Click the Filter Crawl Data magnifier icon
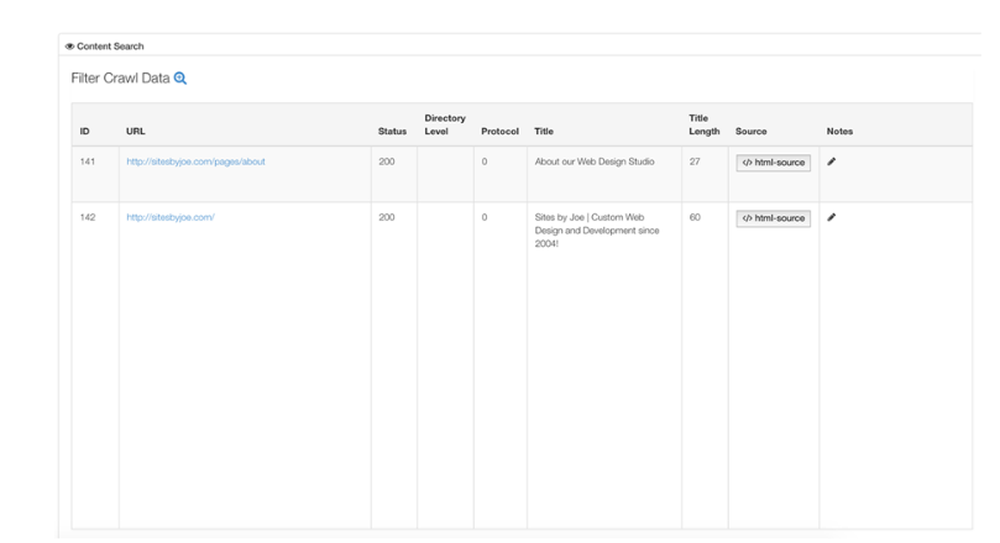 coord(180,78)
